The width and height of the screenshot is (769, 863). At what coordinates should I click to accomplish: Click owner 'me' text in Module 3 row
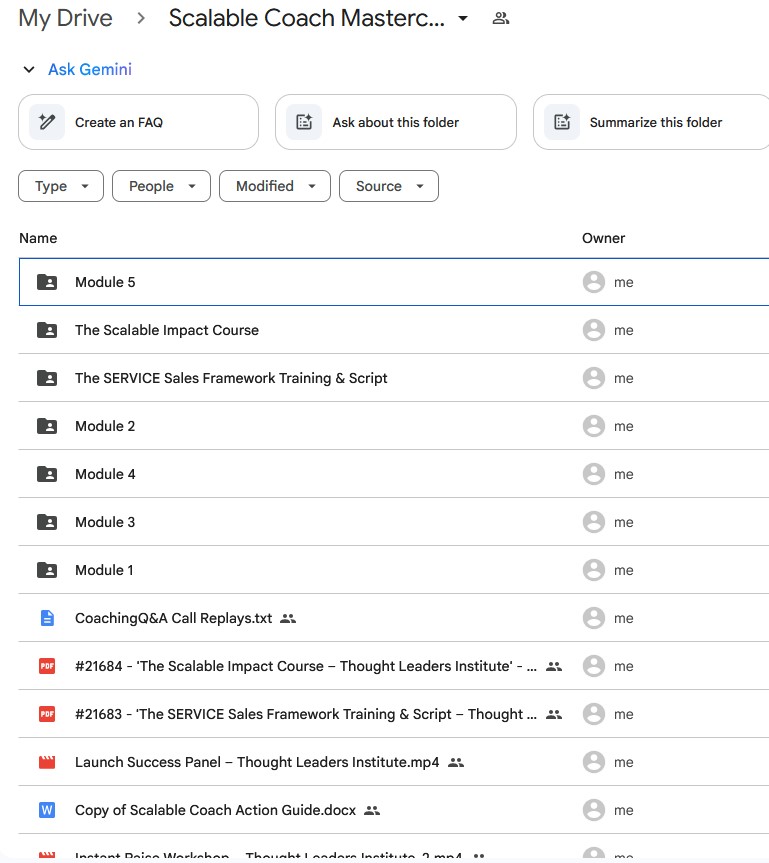coord(624,522)
